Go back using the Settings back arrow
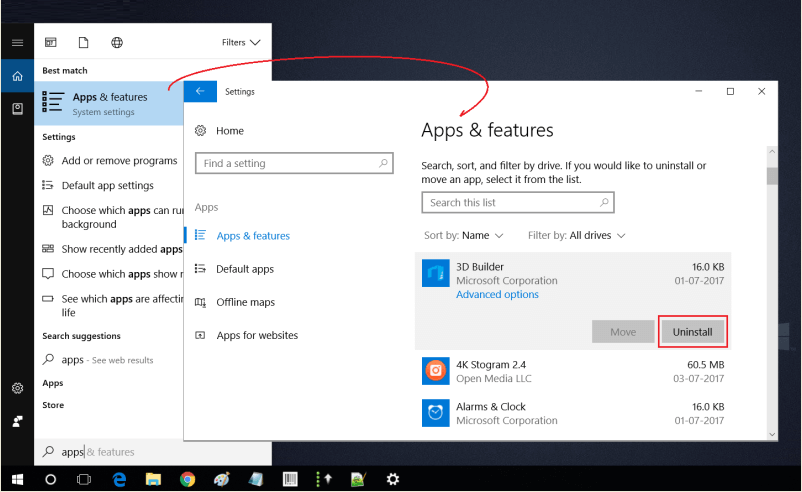802x492 pixels. (200, 92)
